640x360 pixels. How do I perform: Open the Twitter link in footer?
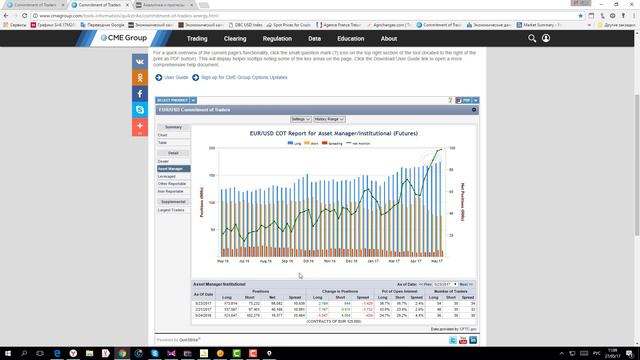click(453, 340)
